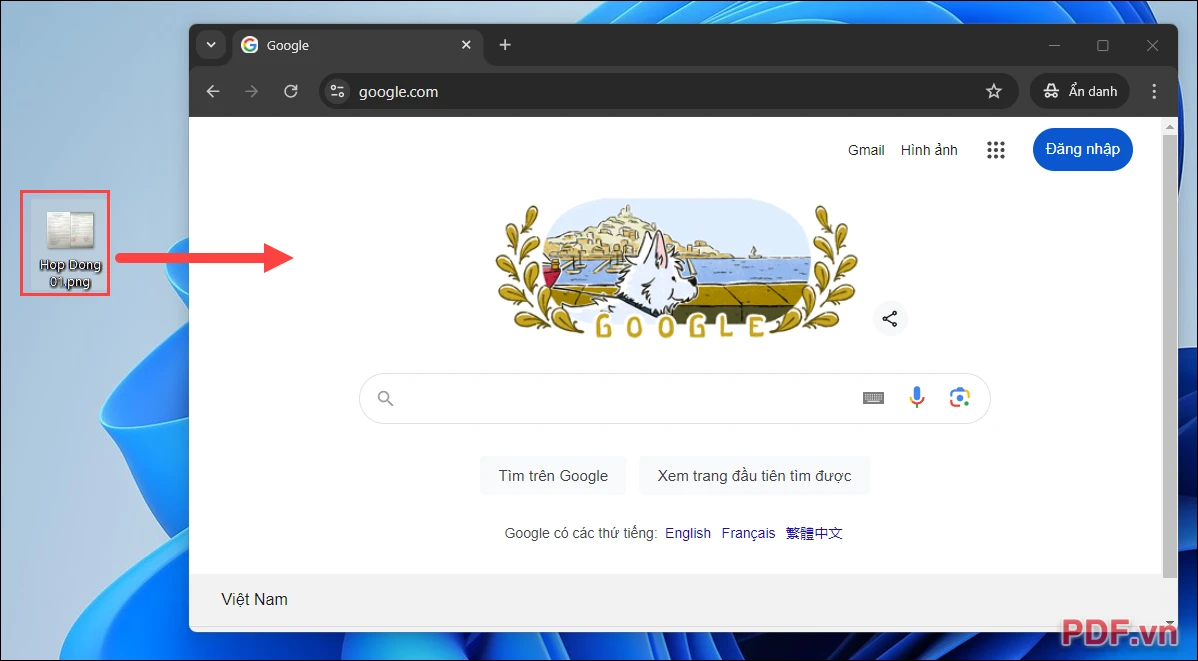1198x661 pixels.
Task: Click the magnifier icon in search box
Action: click(386, 398)
